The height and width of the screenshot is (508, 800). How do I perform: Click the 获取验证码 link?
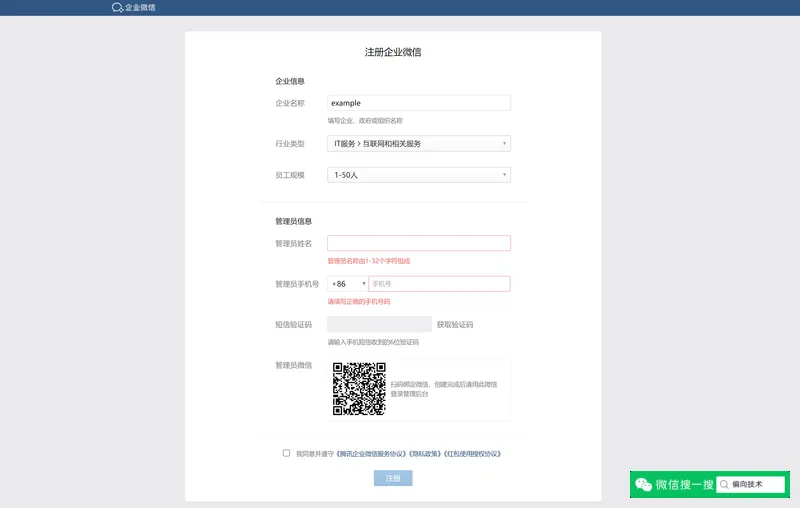[x=455, y=324]
